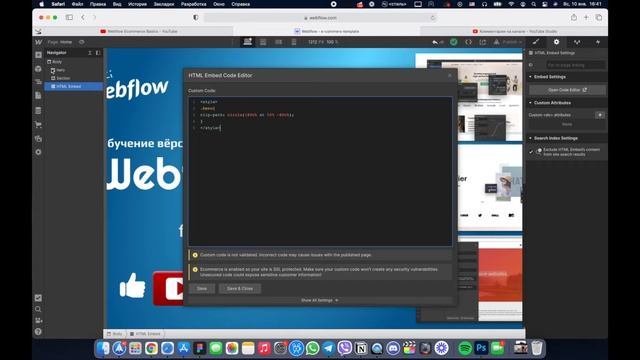Close the HTML Embed Code Editor dialog
The width and height of the screenshot is (640, 360).
tap(450, 75)
